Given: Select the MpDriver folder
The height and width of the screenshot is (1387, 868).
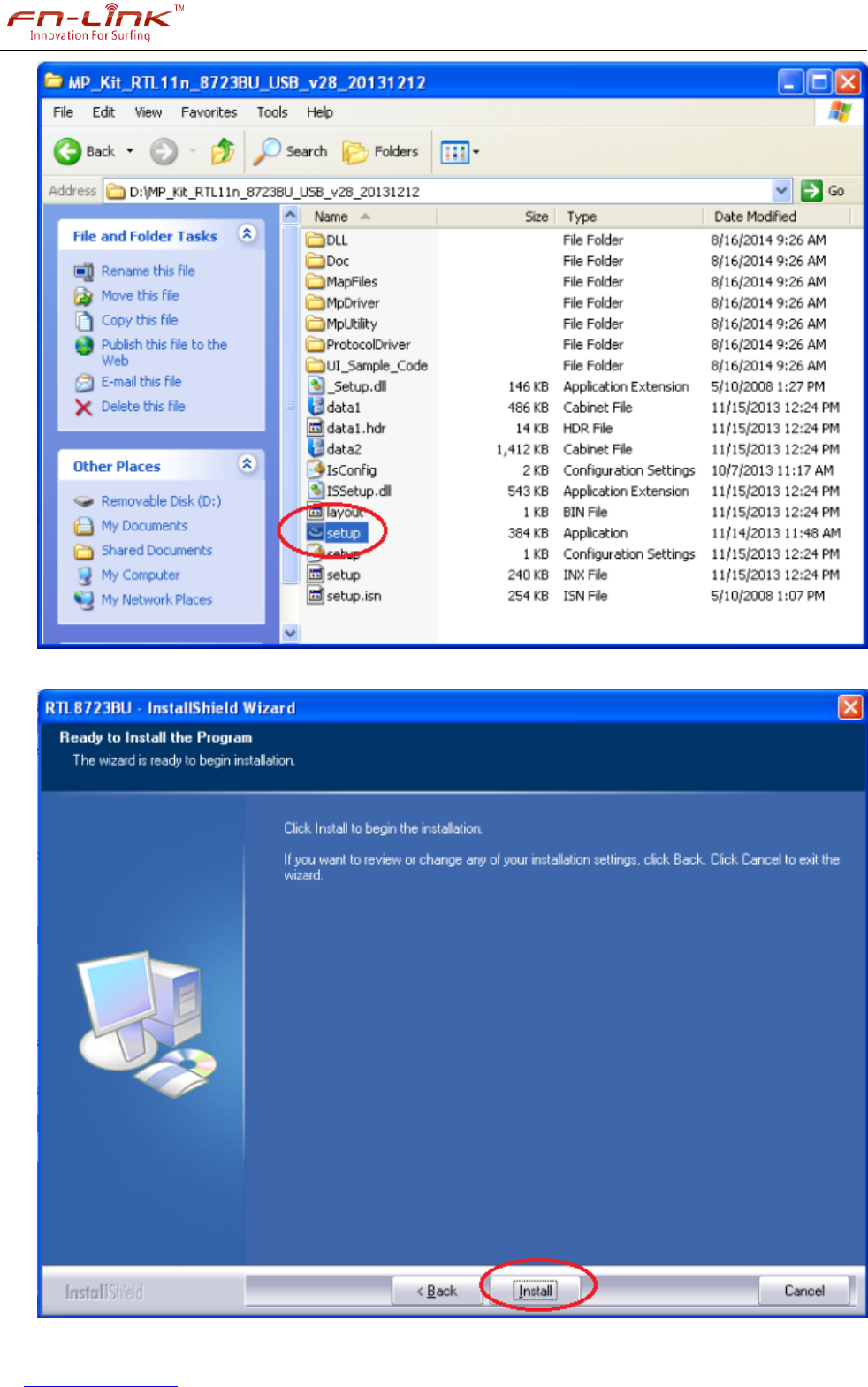Looking at the screenshot, I should 343,302.
